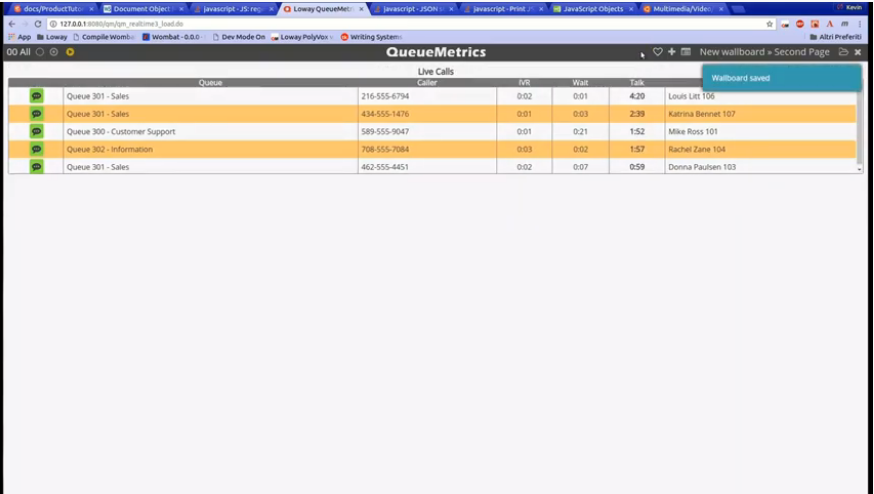Click the down arrow on Live Calls scrollbar
Image resolution: width=874 pixels, height=494 pixels.
click(860, 168)
